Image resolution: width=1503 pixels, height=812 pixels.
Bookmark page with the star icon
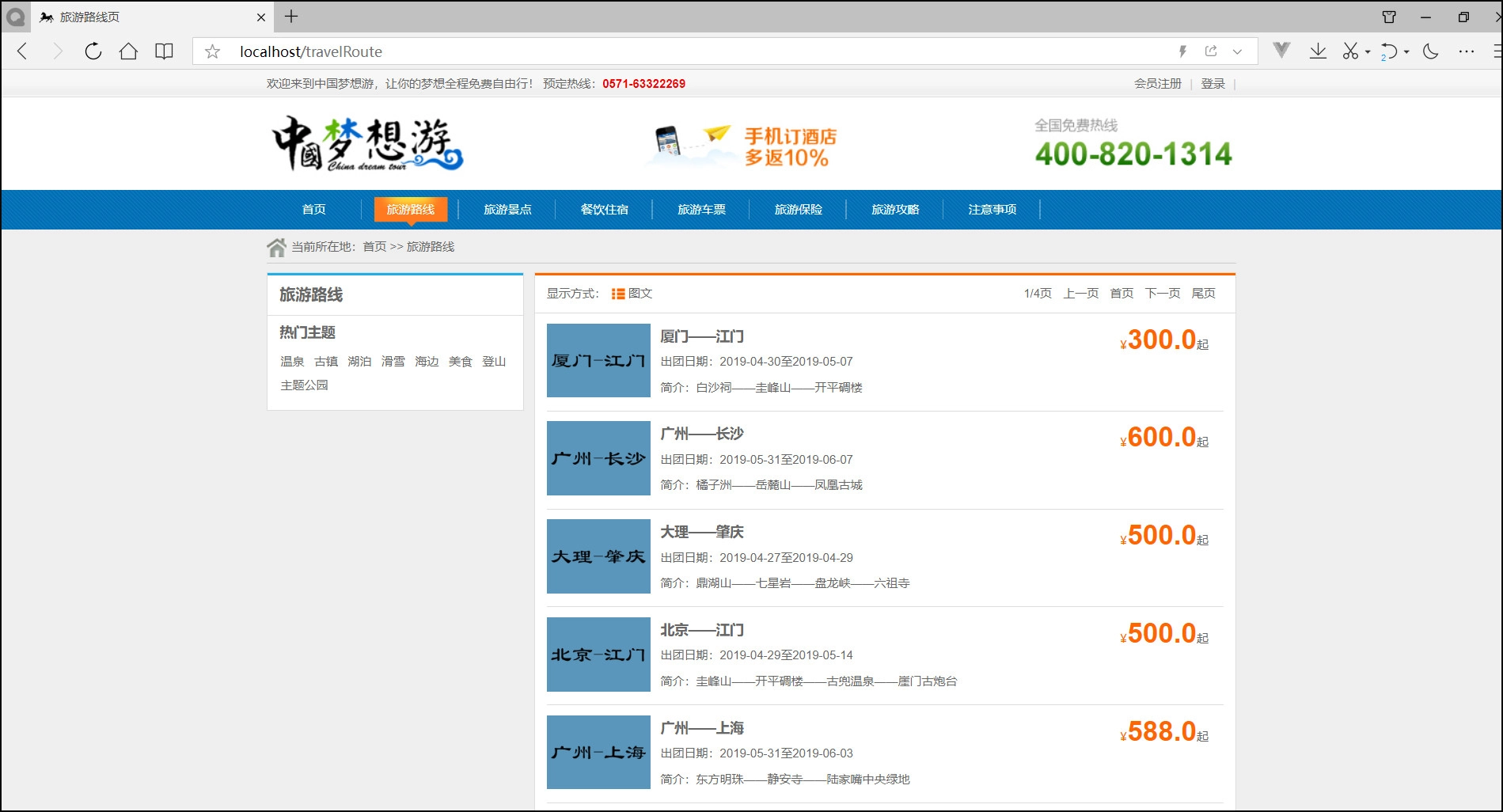(x=212, y=52)
